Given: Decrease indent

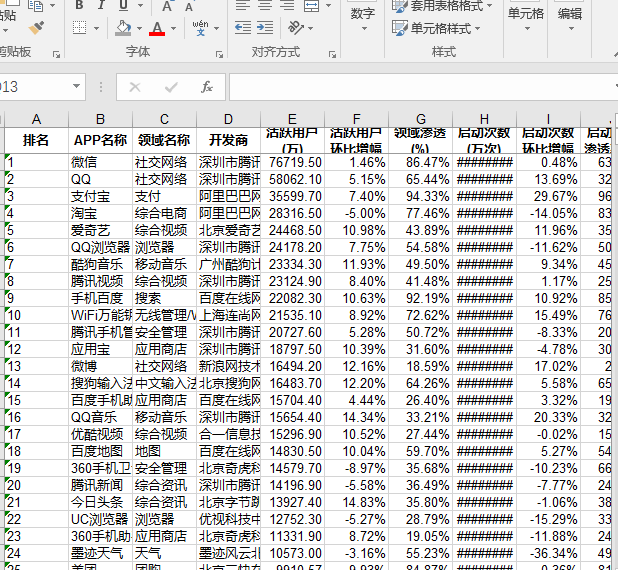Looking at the screenshot, I should tap(243, 28).
